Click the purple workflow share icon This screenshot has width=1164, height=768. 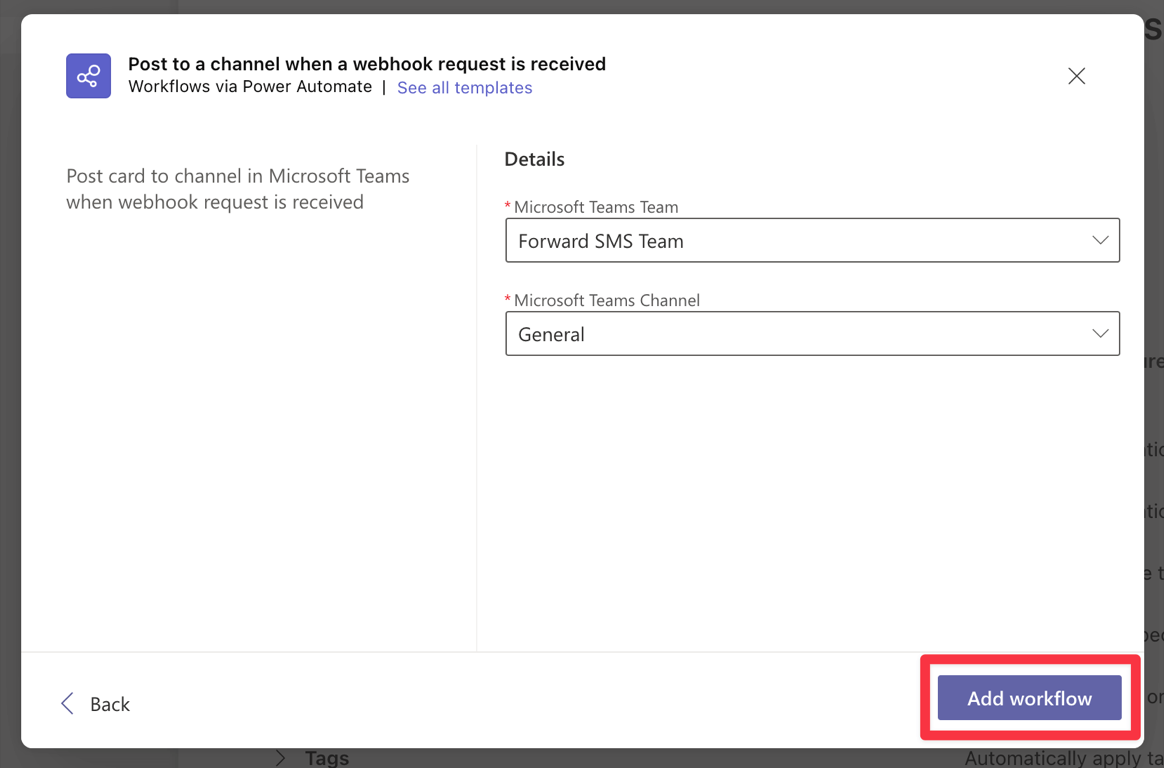88,76
